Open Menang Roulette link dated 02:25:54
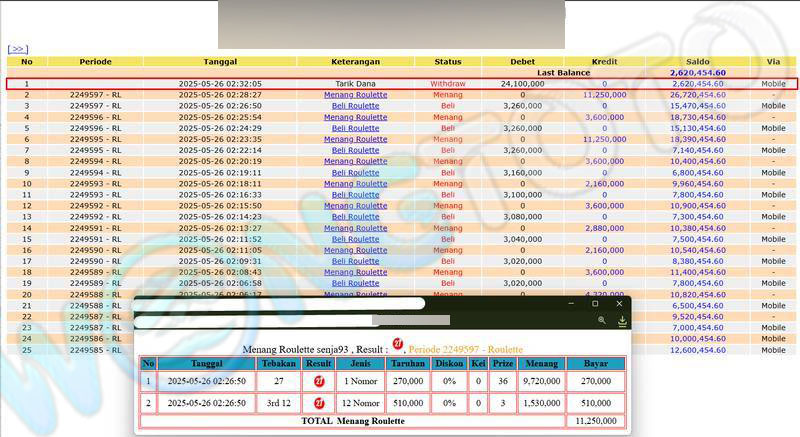 [x=355, y=117]
